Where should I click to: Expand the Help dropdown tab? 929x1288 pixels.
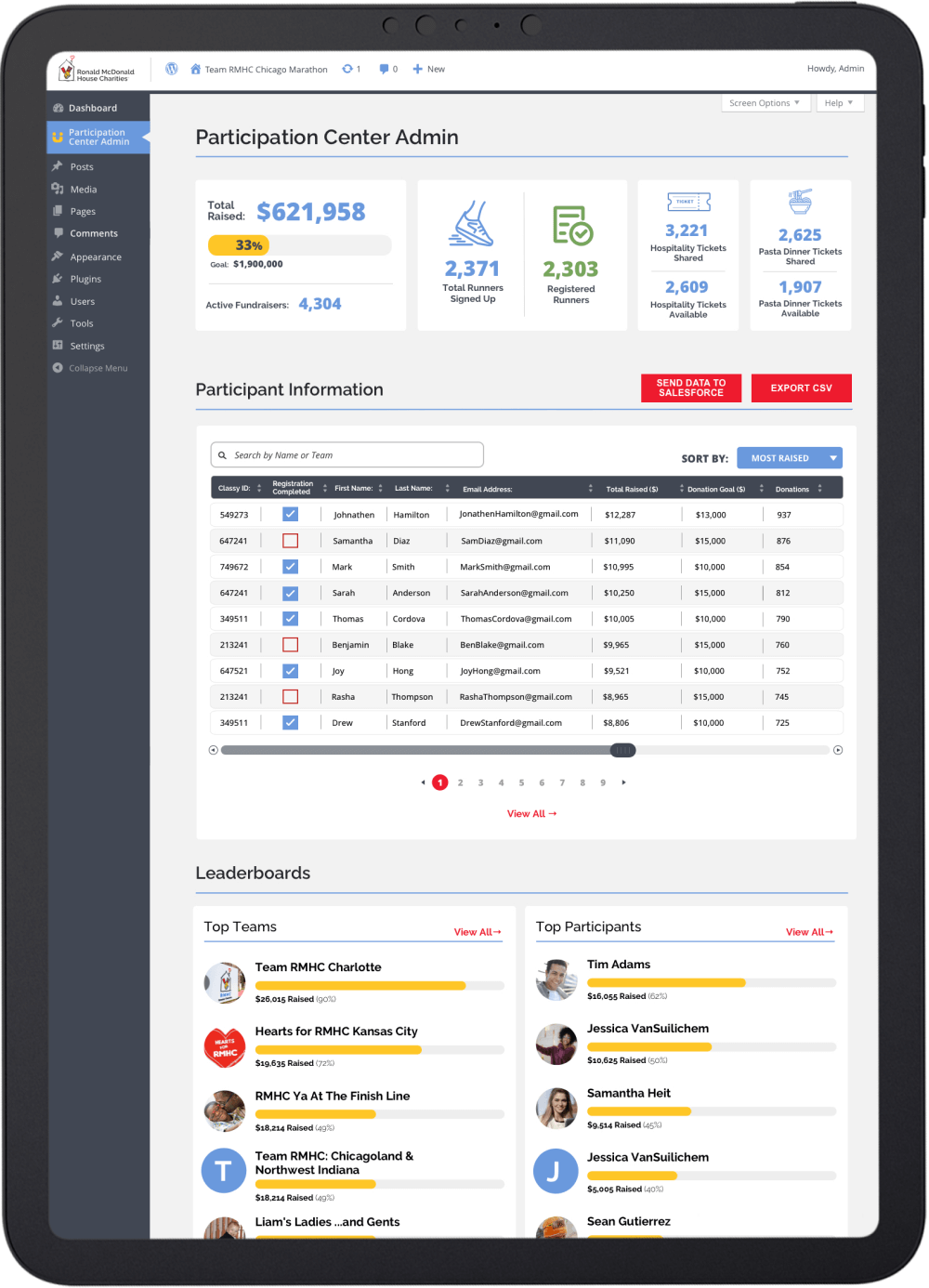(x=839, y=103)
